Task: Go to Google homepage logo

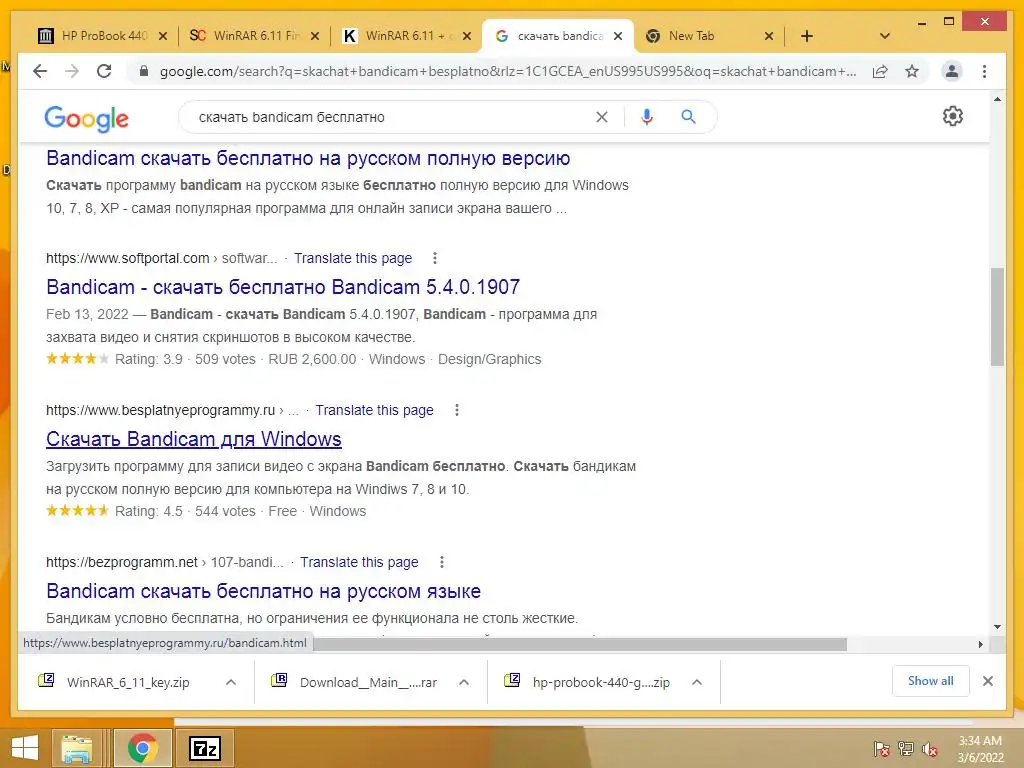Action: (86, 118)
